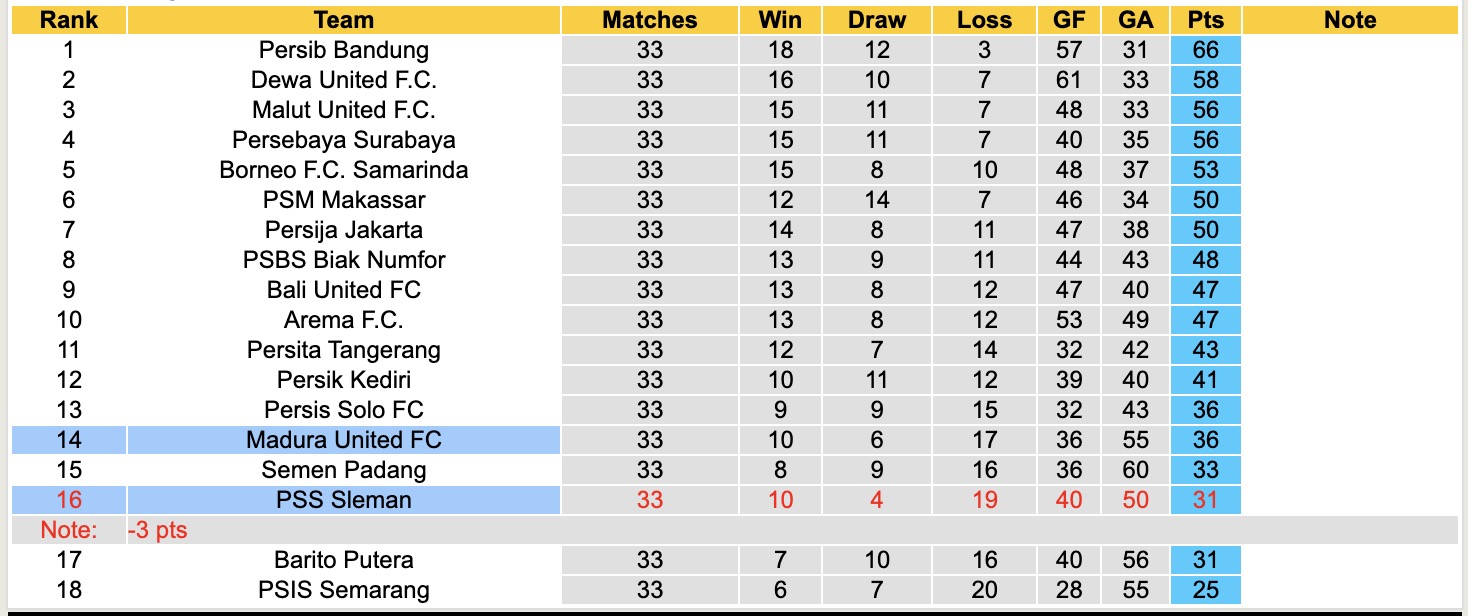Click the PSIS Semarang team name
1468x616 pixels.
click(343, 590)
